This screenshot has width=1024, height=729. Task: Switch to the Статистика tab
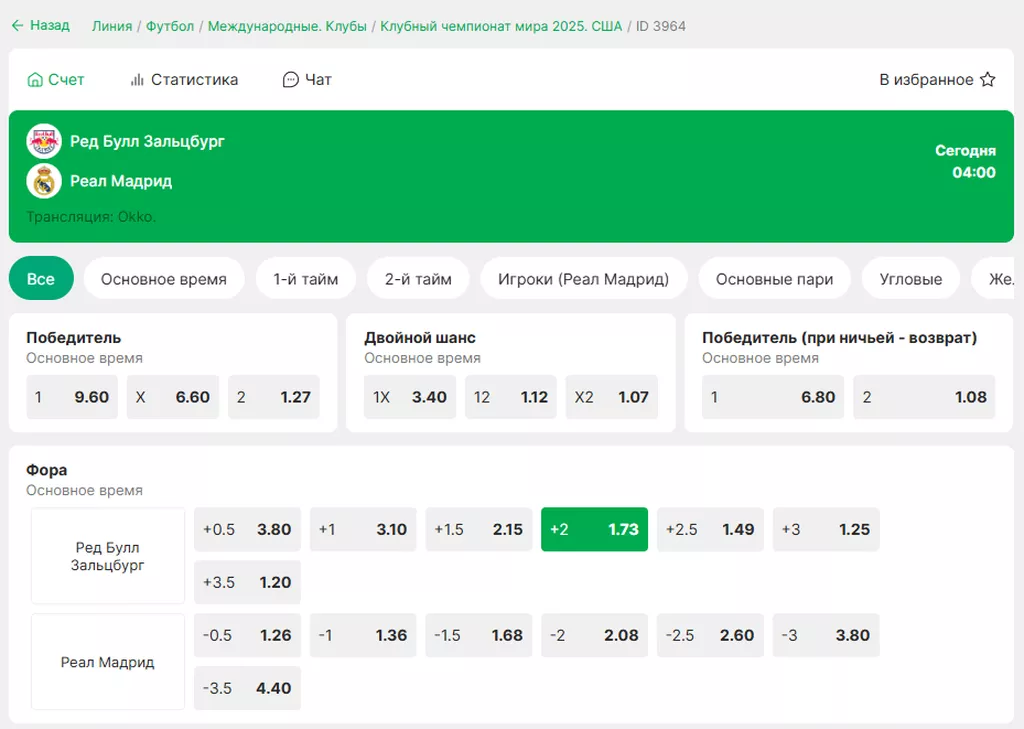tap(184, 80)
